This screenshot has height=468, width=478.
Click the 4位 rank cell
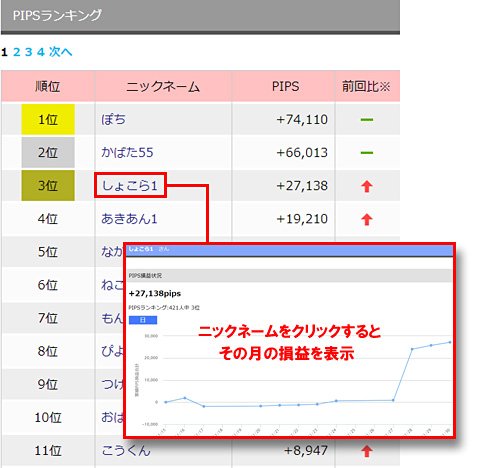(x=48, y=219)
